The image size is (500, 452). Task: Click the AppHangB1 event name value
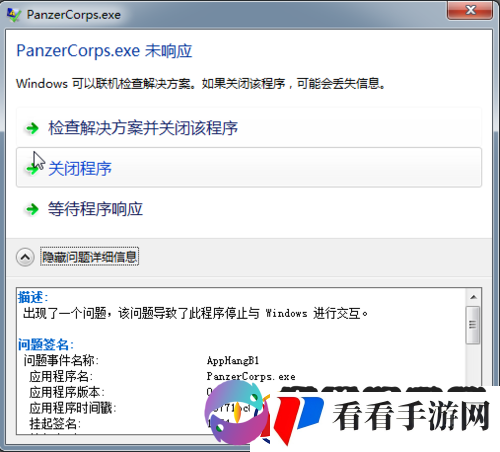[233, 360]
